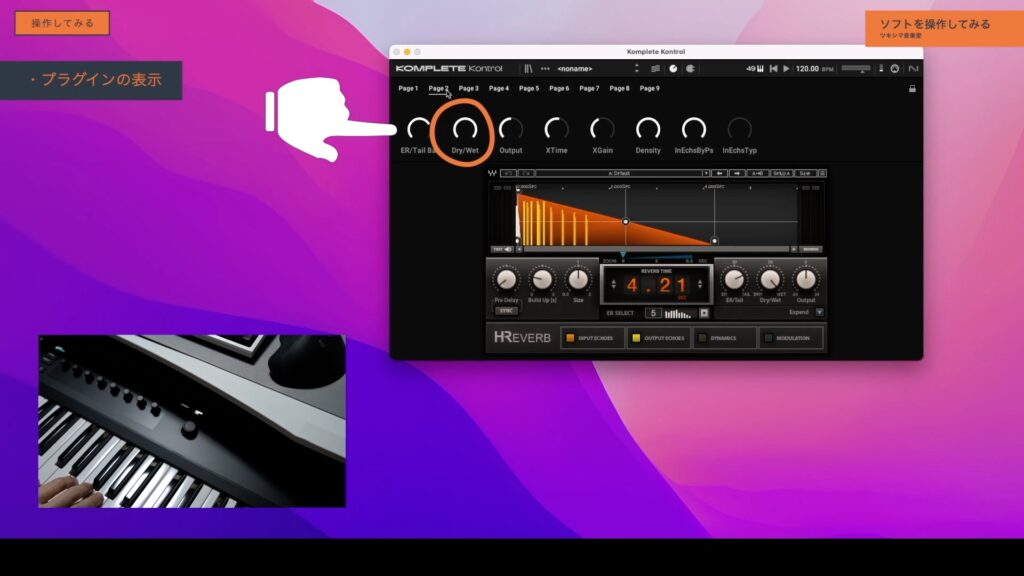The width and height of the screenshot is (1024, 576).
Task: Click the lock icon beside the page tabs
Action: point(911,88)
